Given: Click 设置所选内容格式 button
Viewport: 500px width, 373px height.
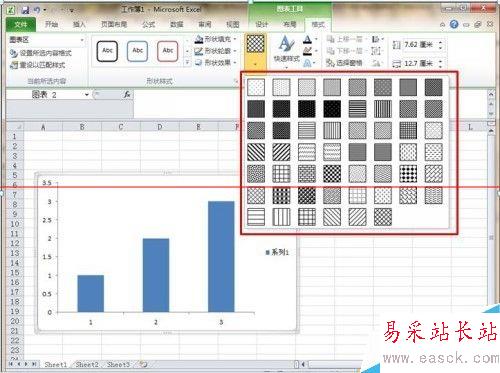Looking at the screenshot, I should (x=41, y=53).
